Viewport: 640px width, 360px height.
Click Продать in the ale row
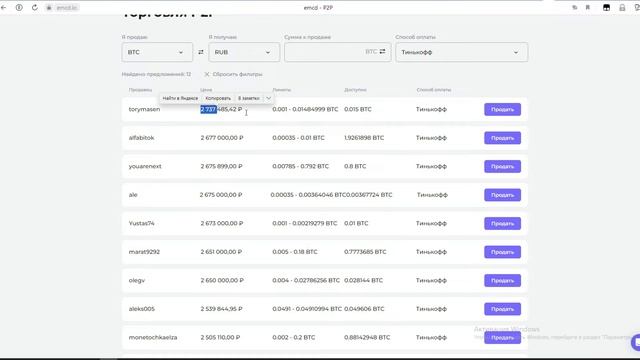click(502, 195)
